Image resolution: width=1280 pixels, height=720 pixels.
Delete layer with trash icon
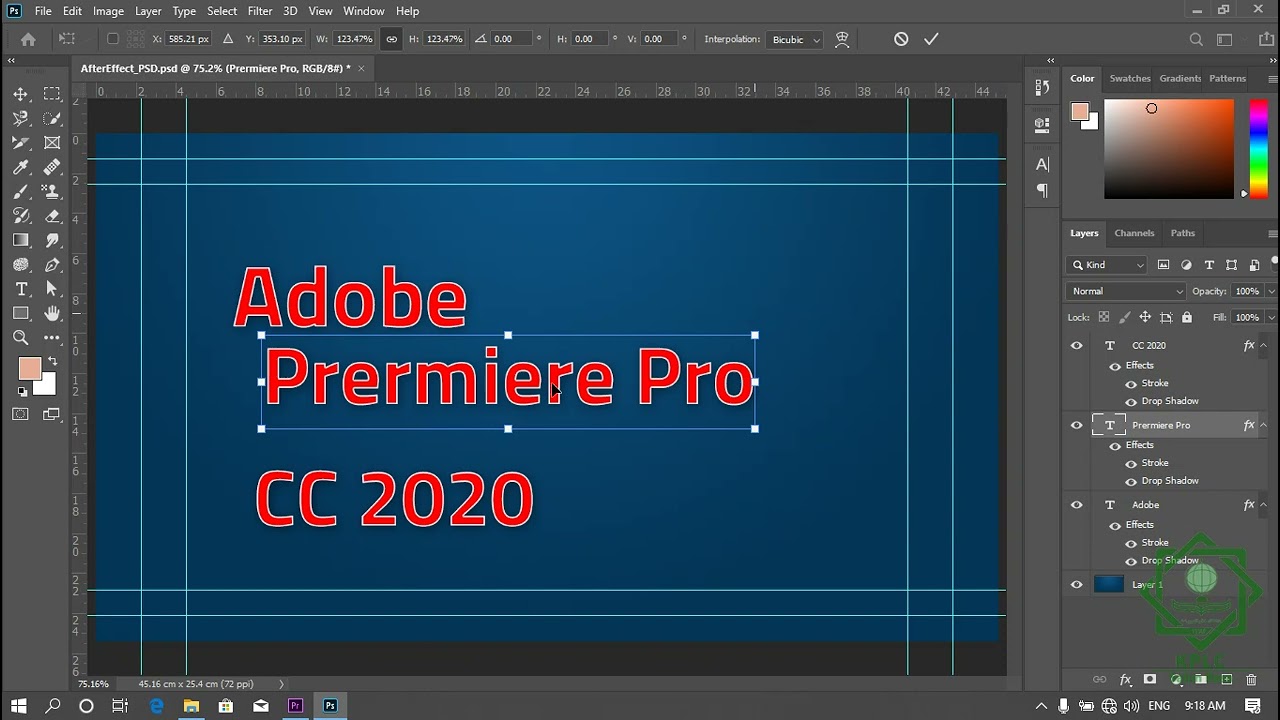(1251, 680)
